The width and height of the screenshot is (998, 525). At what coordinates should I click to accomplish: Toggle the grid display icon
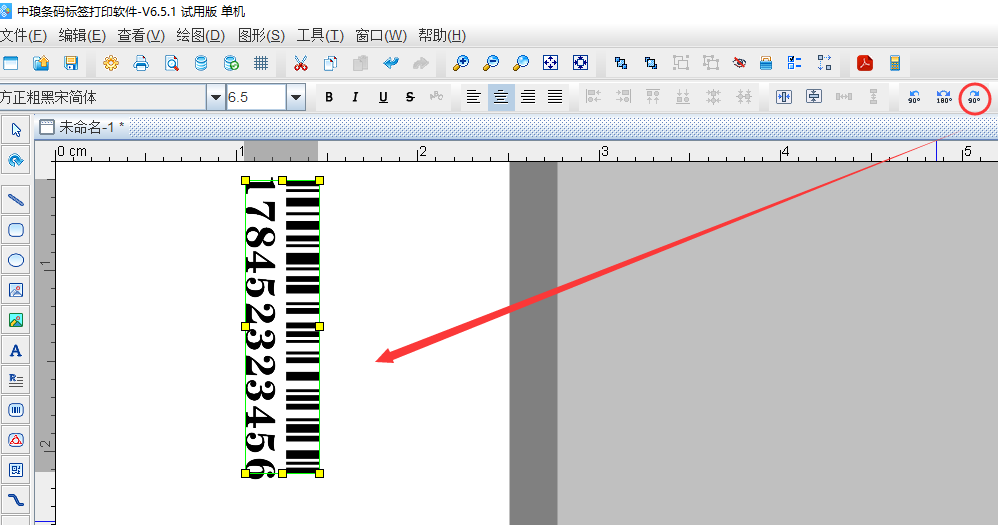pos(261,63)
